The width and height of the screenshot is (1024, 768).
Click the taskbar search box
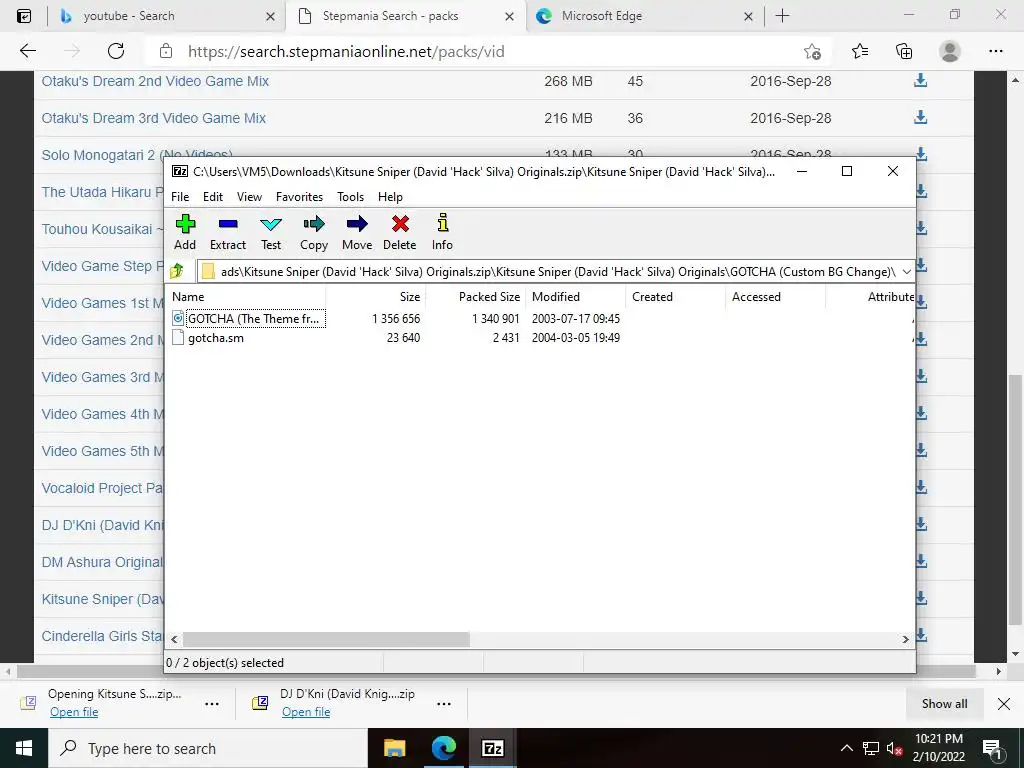(208, 748)
